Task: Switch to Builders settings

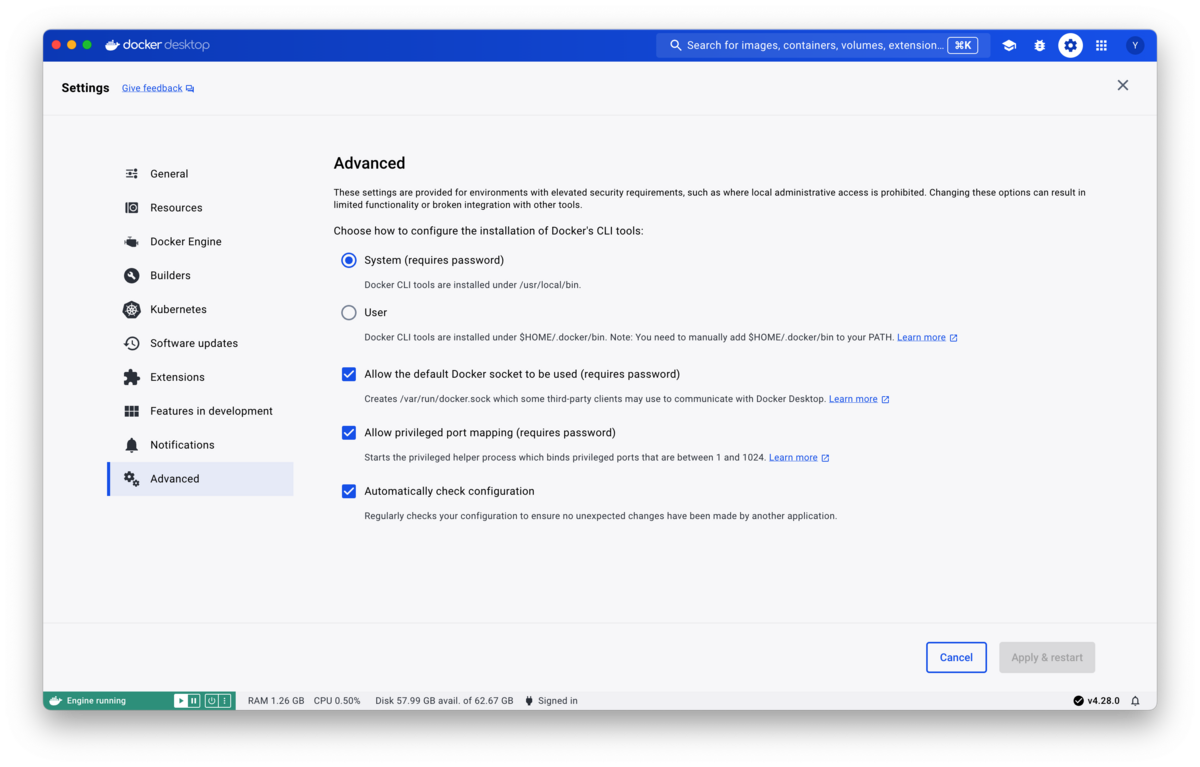Action: click(200, 276)
